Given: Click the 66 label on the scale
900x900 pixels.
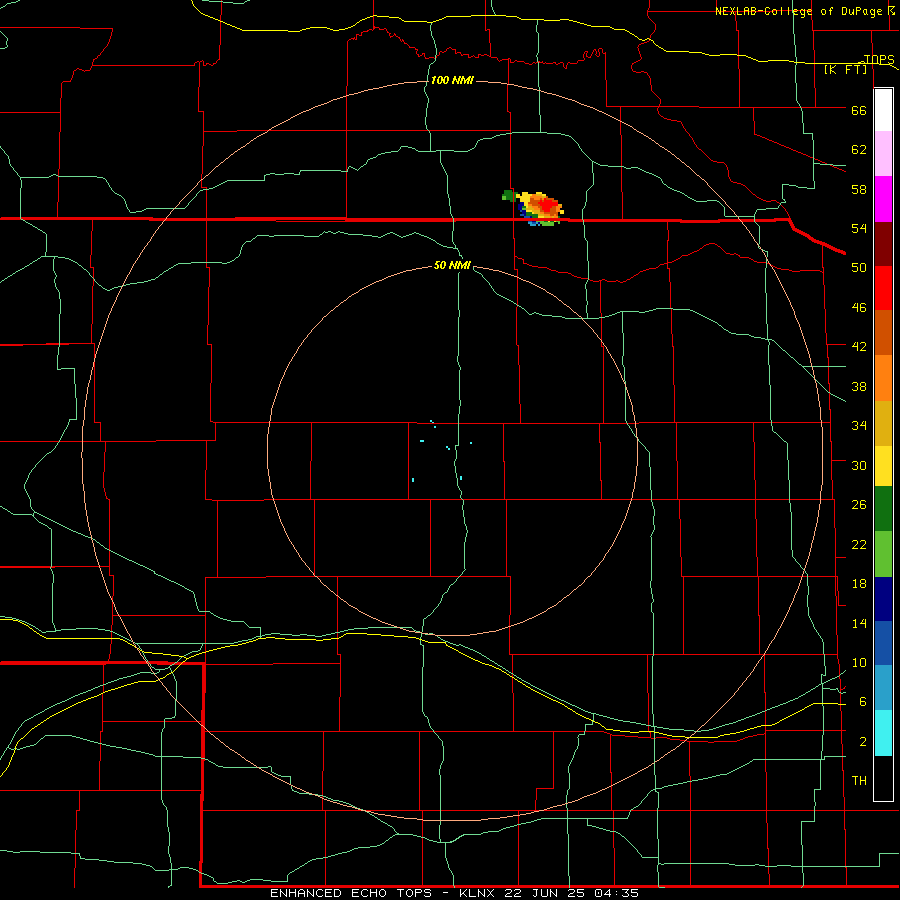Looking at the screenshot, I should click(859, 110).
